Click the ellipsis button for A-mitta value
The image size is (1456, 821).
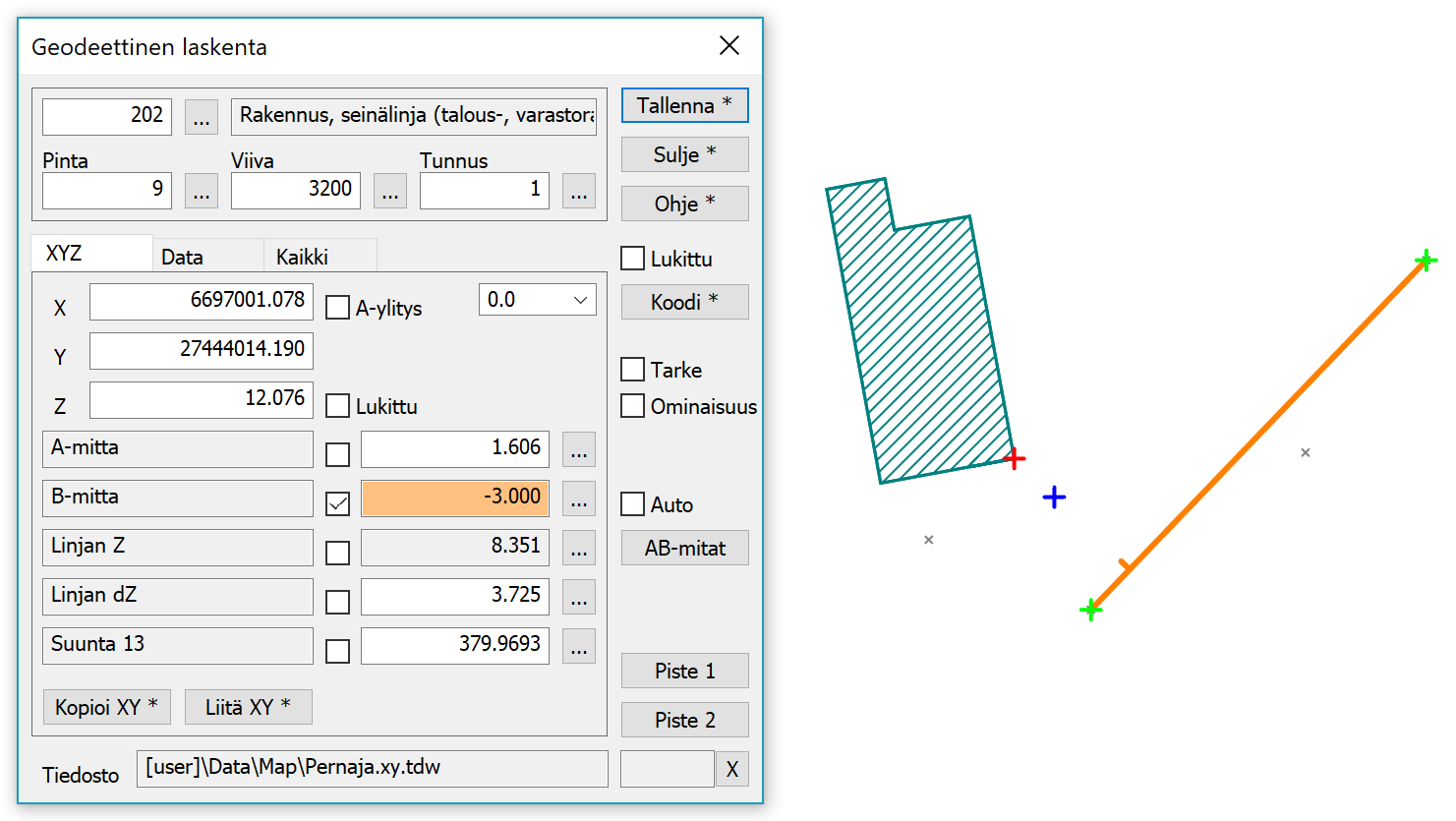pos(579,450)
